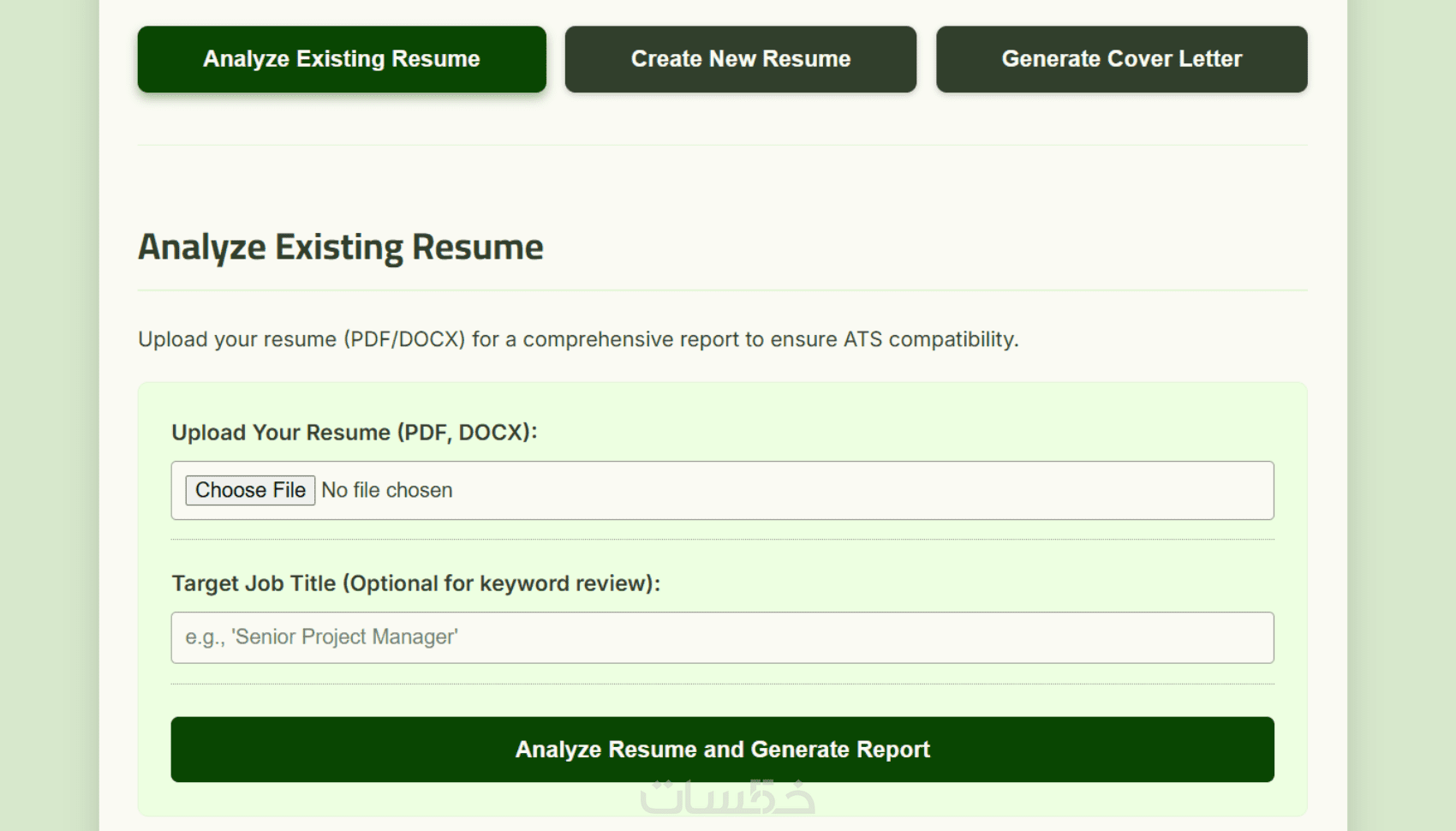
Task: Click the dotted separator below the upload field
Action: [722, 540]
